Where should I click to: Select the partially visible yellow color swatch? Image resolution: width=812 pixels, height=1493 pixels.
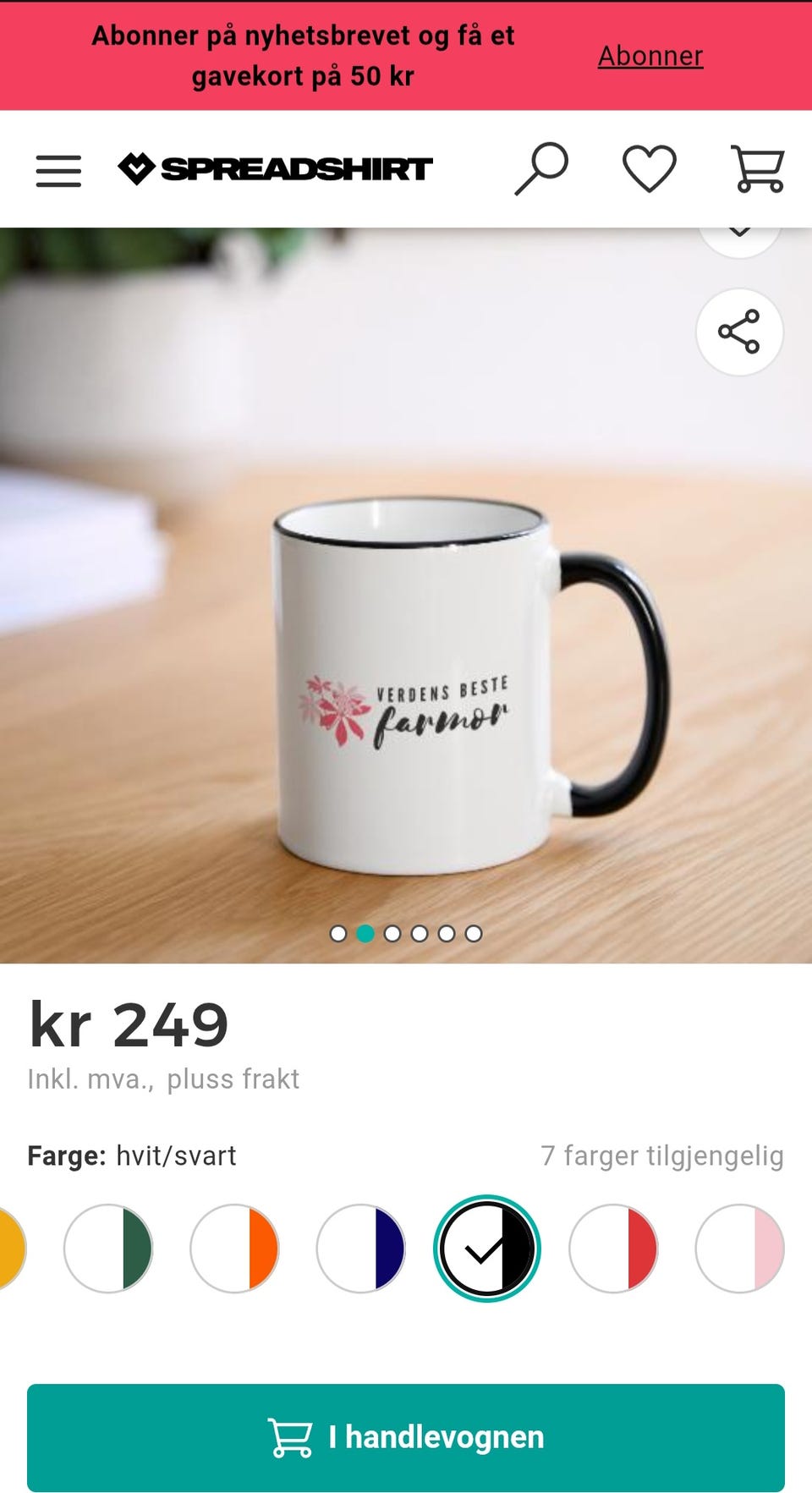(x=12, y=1249)
